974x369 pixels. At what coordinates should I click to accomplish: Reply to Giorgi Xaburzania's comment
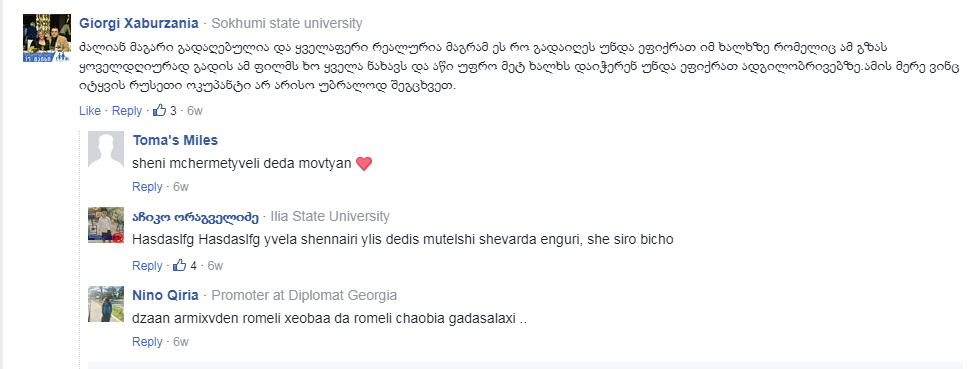(127, 111)
